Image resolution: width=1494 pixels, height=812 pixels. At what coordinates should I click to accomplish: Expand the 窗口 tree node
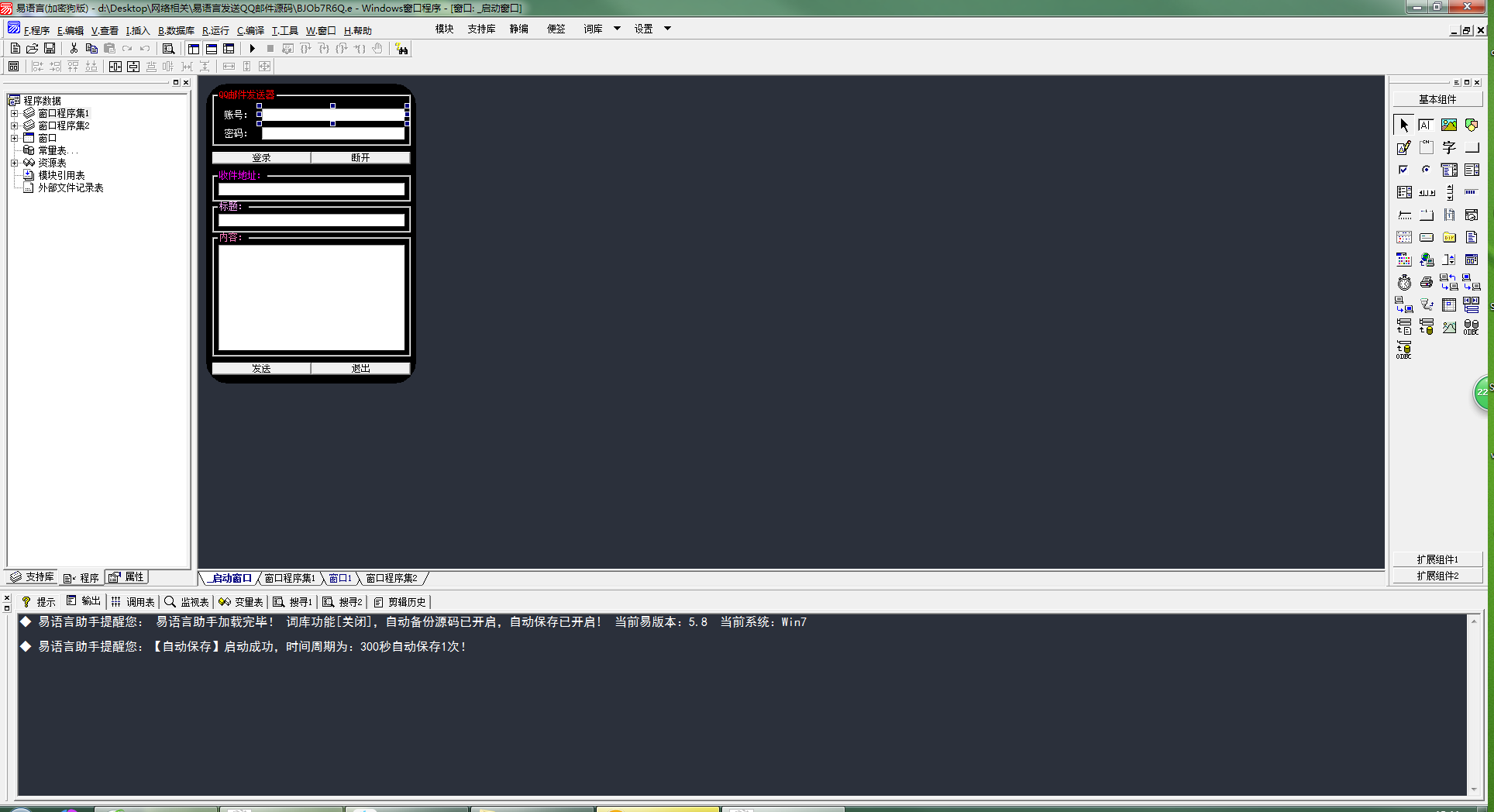click(x=14, y=138)
